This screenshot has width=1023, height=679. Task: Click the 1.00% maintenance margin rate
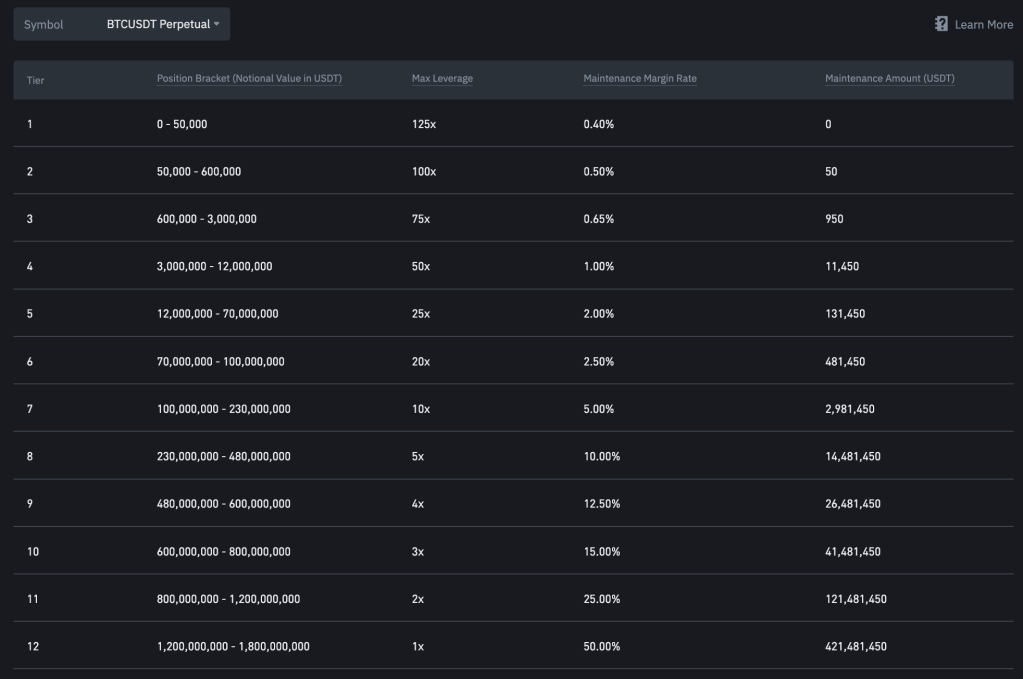click(x=598, y=267)
